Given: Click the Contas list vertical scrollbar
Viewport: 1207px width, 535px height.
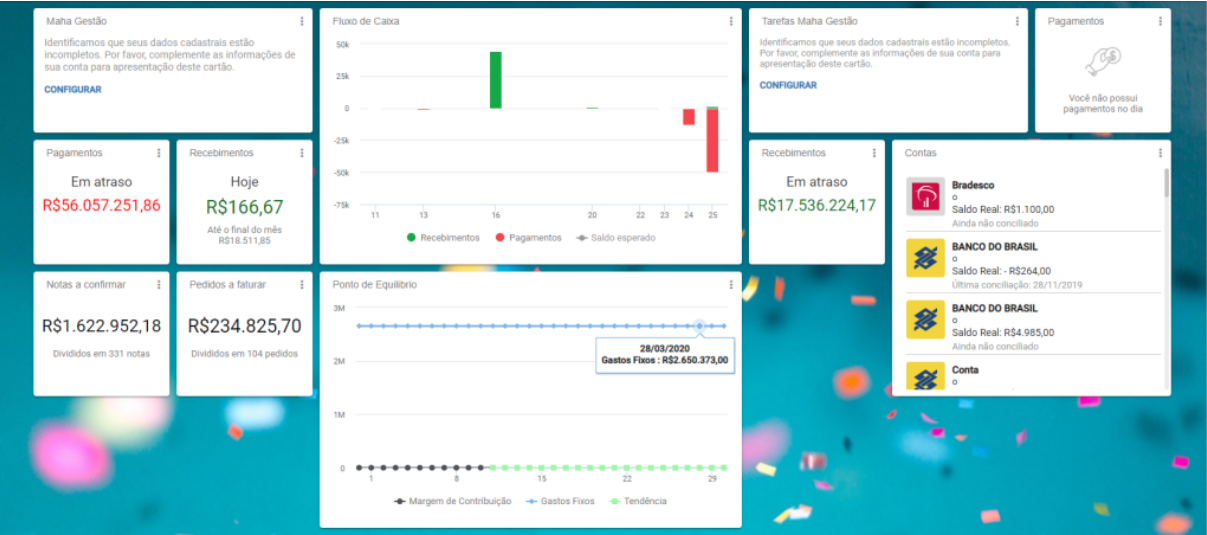Looking at the screenshot, I should tap(1166, 185).
